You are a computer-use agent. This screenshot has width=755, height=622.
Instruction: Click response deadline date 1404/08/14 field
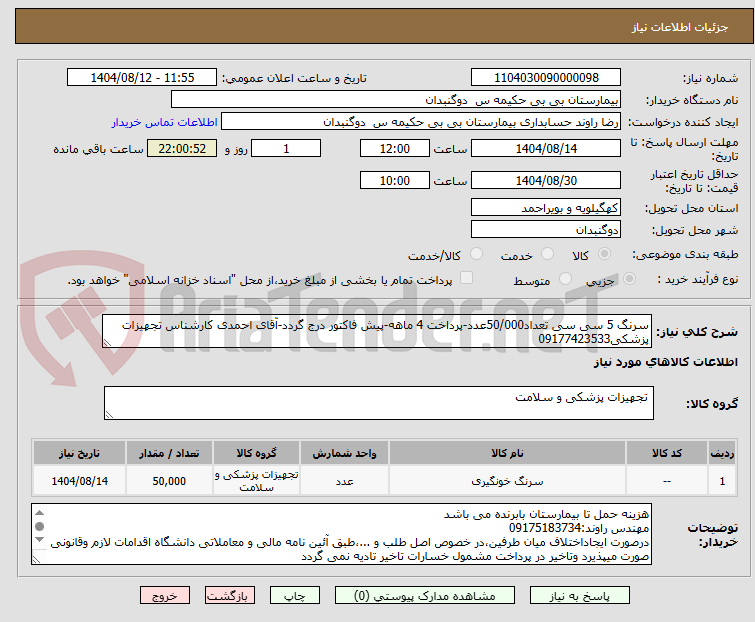[546, 148]
